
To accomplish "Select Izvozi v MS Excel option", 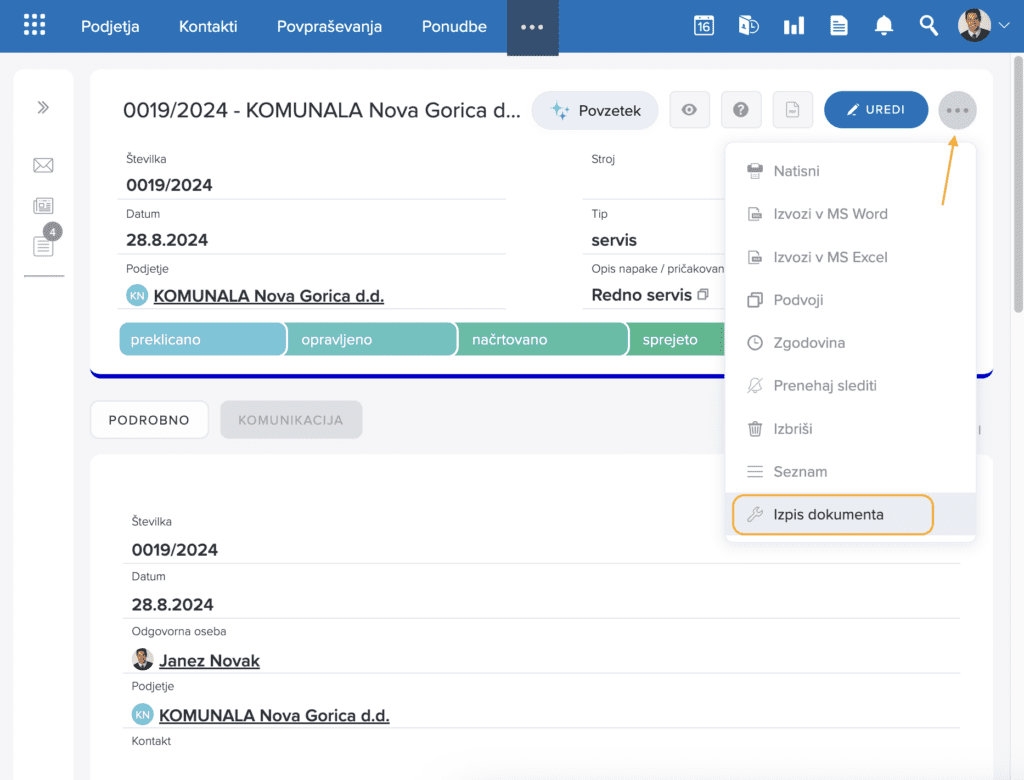I will tap(830, 257).
